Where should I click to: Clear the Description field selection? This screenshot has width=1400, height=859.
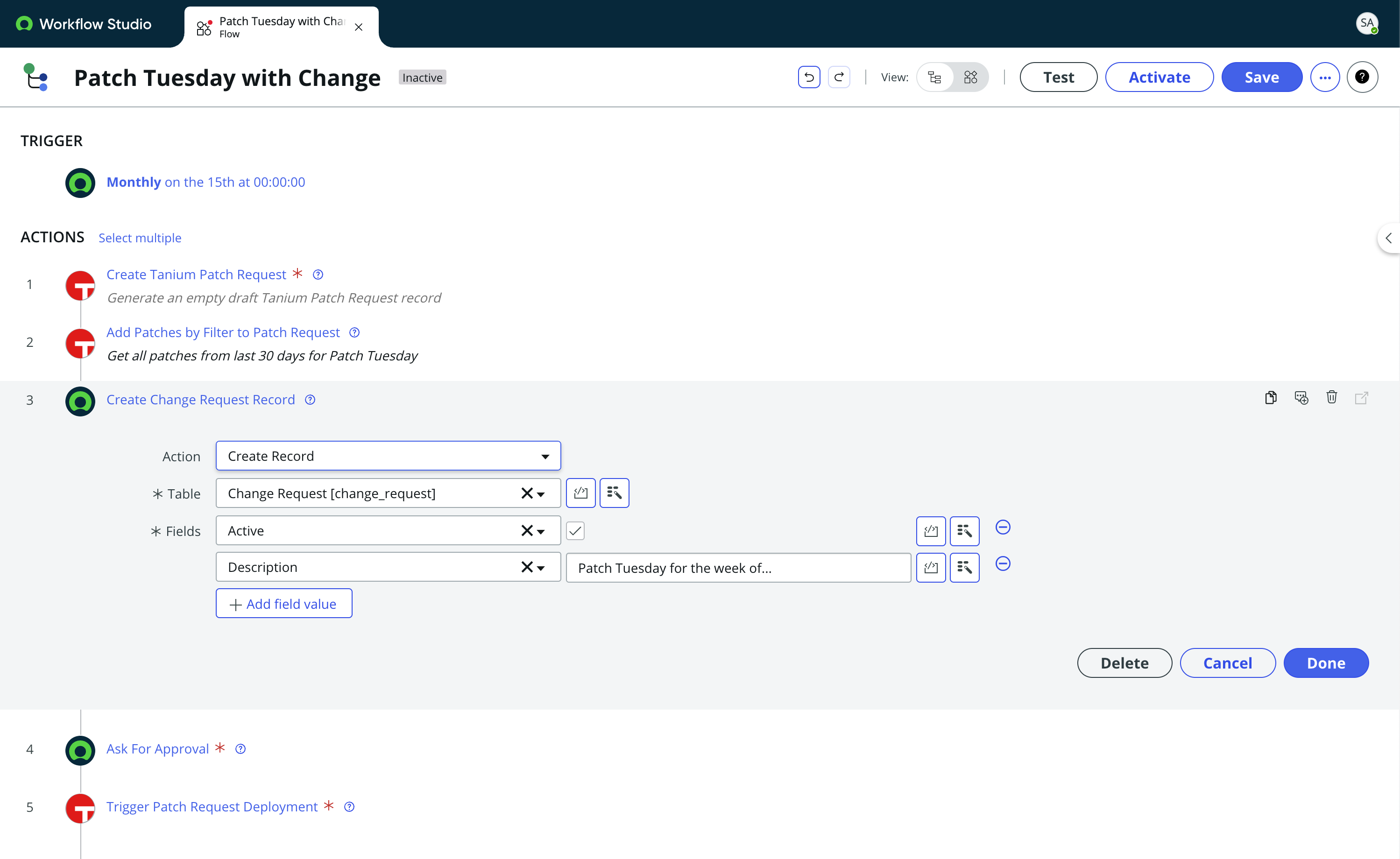tap(527, 566)
